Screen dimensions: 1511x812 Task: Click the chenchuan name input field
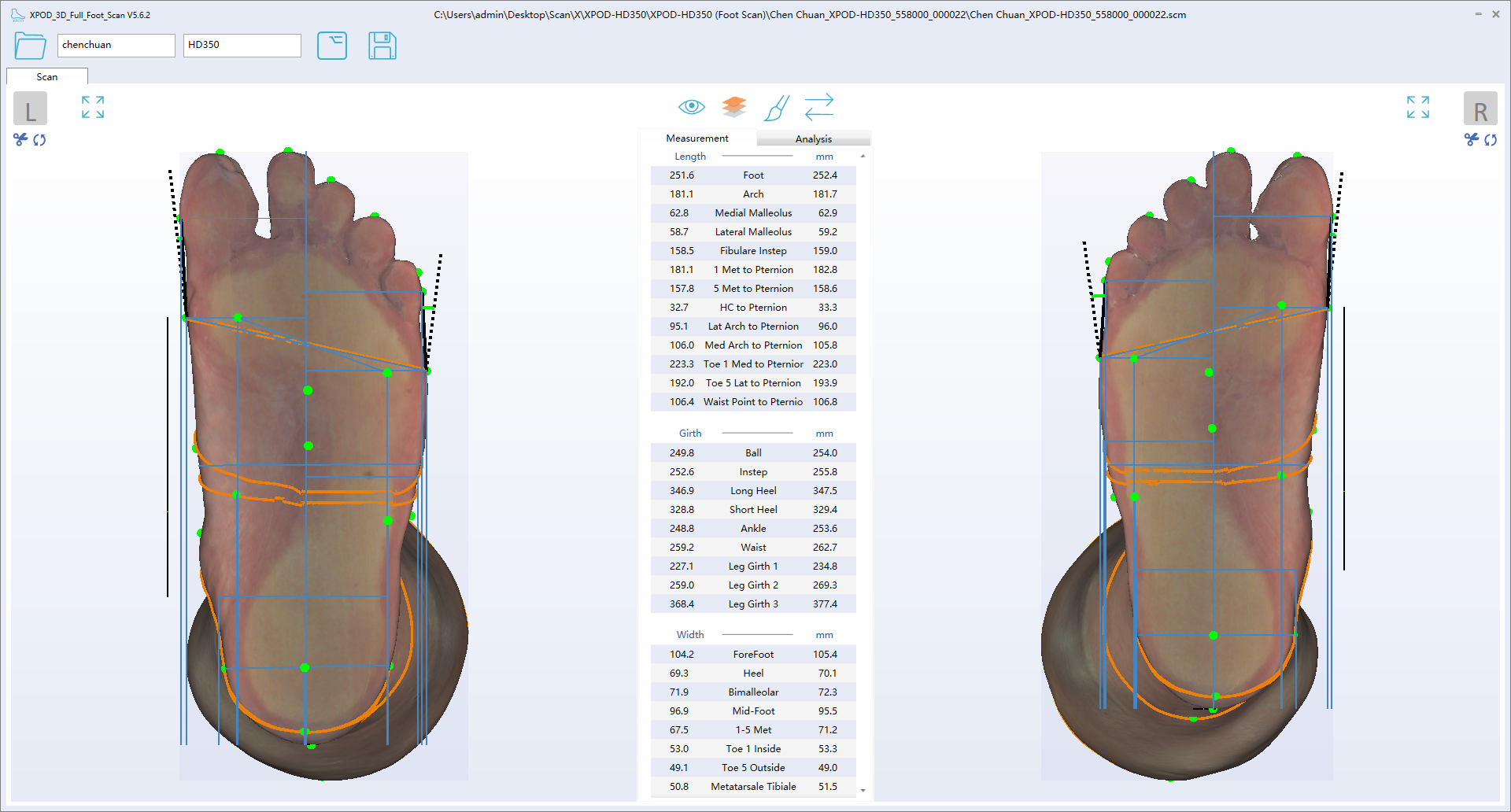coord(116,45)
